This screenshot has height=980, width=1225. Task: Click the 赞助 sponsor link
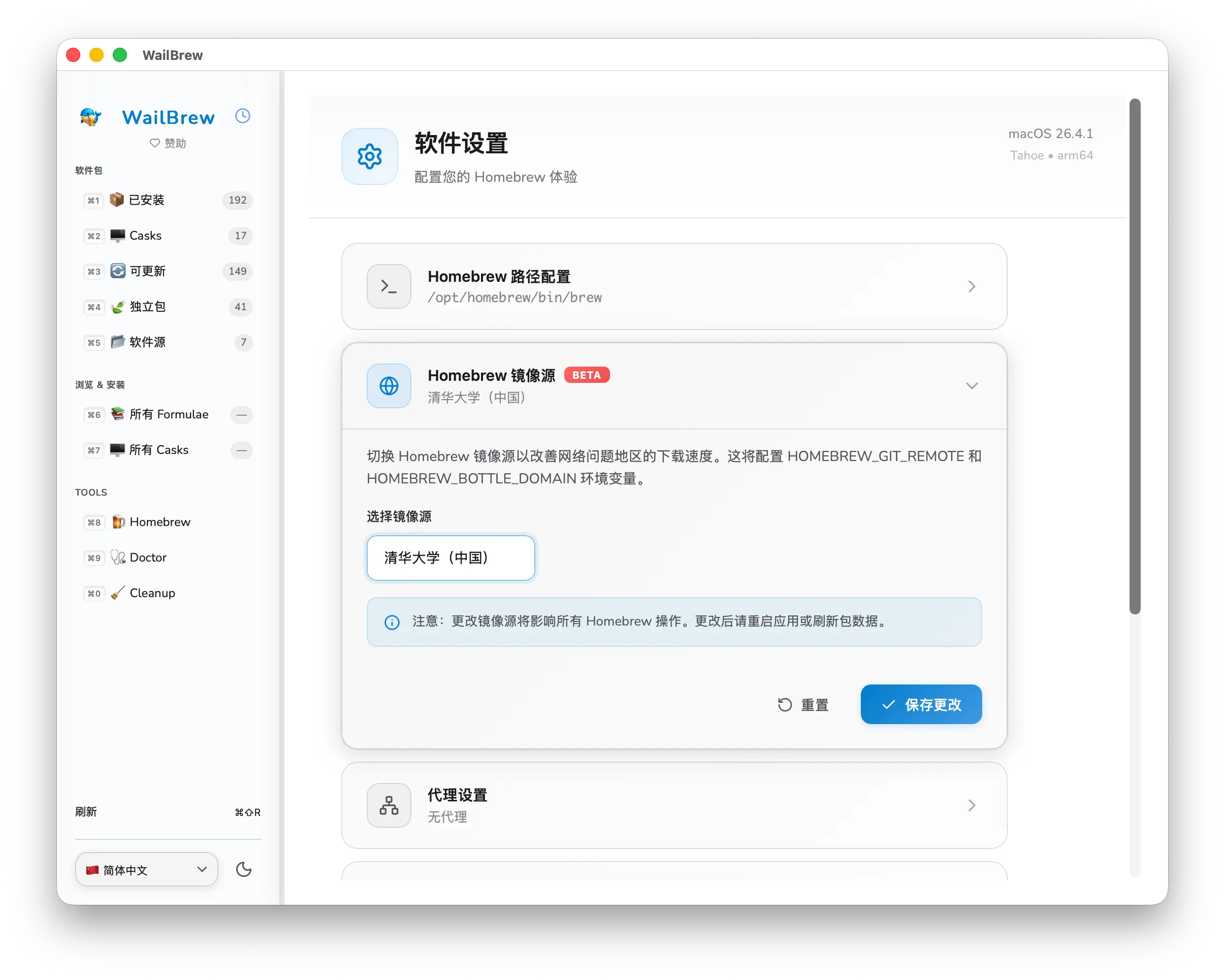pyautogui.click(x=168, y=143)
